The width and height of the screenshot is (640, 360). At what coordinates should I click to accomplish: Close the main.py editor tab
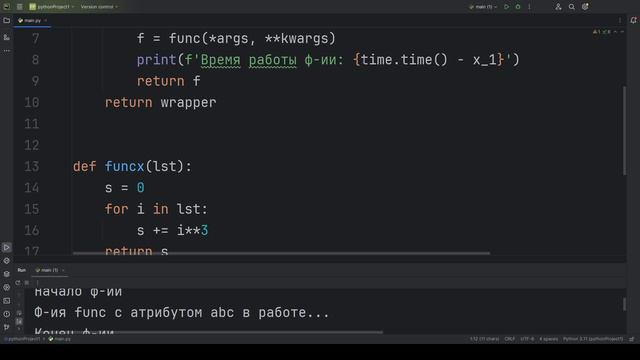45,20
